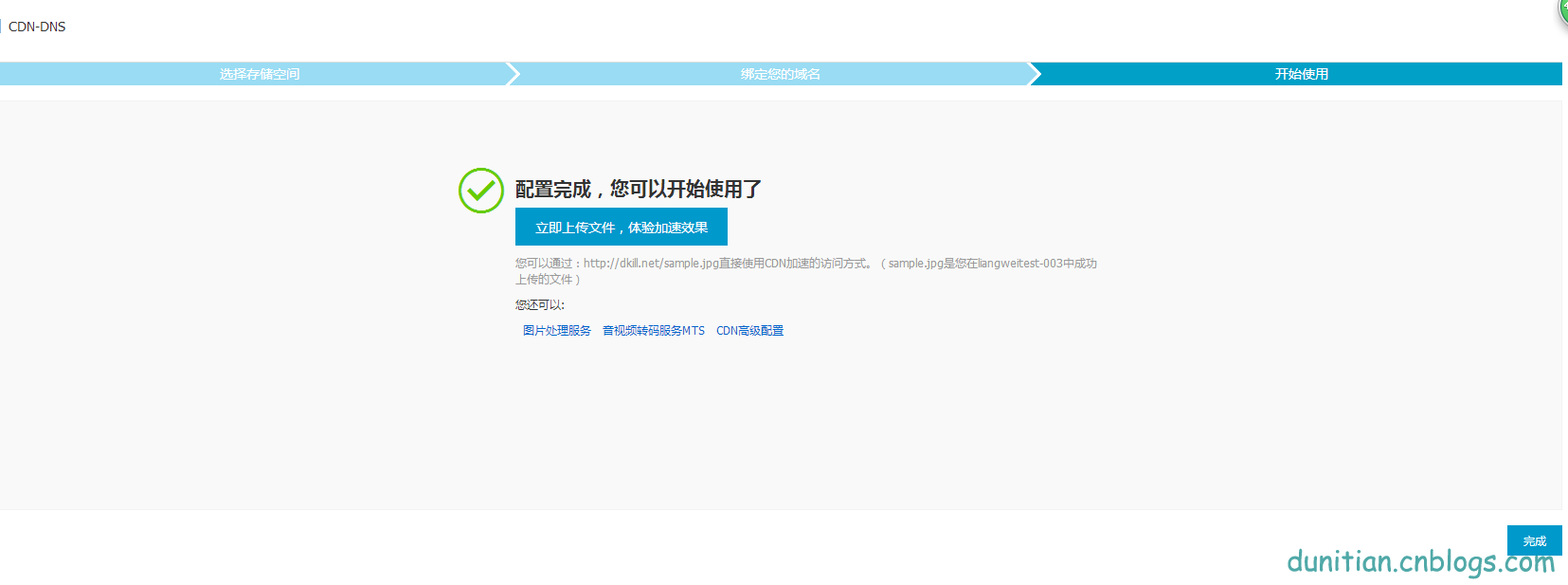Open the CDN高级配置 link
Screen dimensions: 1568x585
[x=749, y=331]
